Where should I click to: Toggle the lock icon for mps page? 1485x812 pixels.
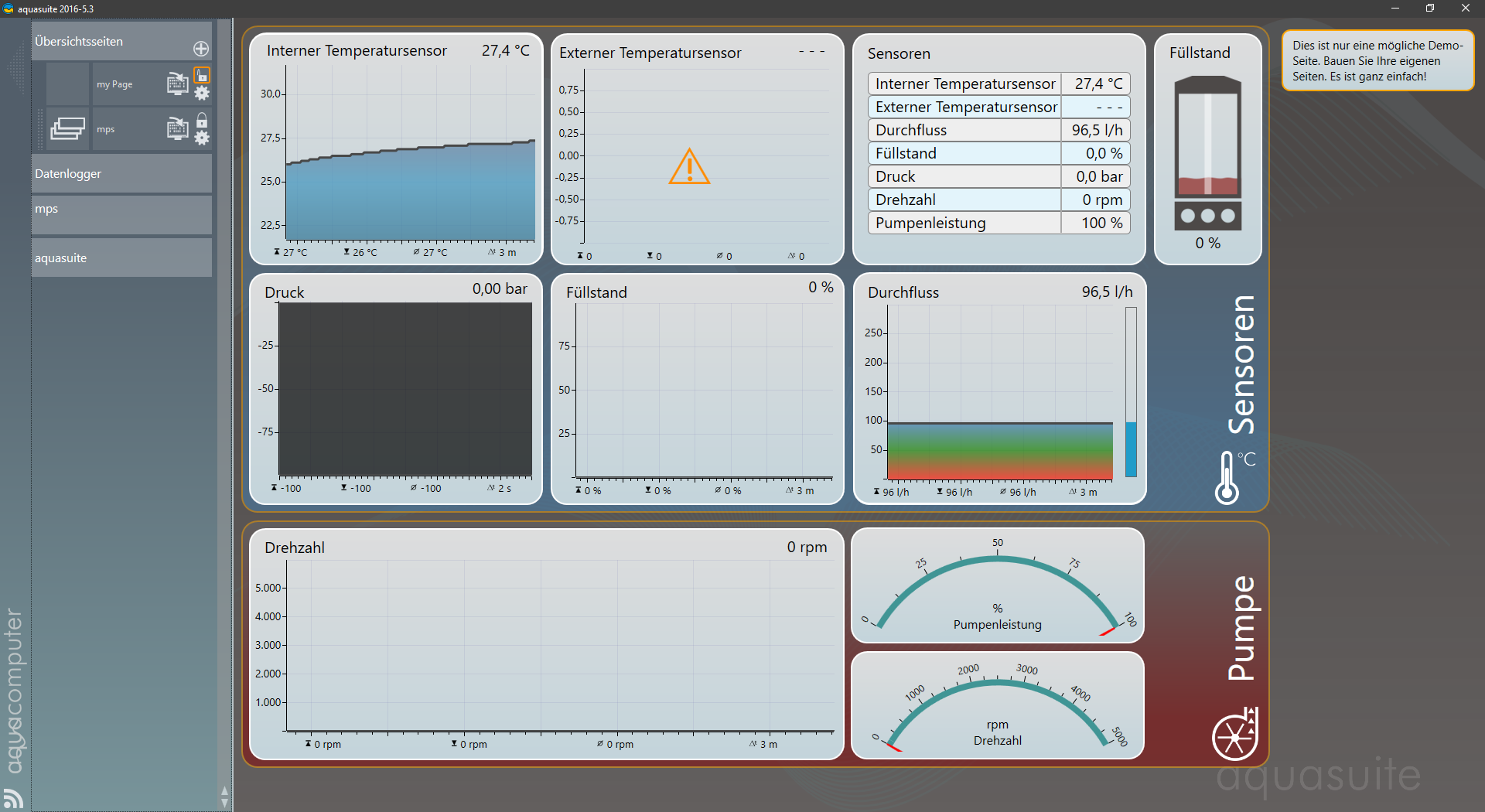tap(202, 121)
